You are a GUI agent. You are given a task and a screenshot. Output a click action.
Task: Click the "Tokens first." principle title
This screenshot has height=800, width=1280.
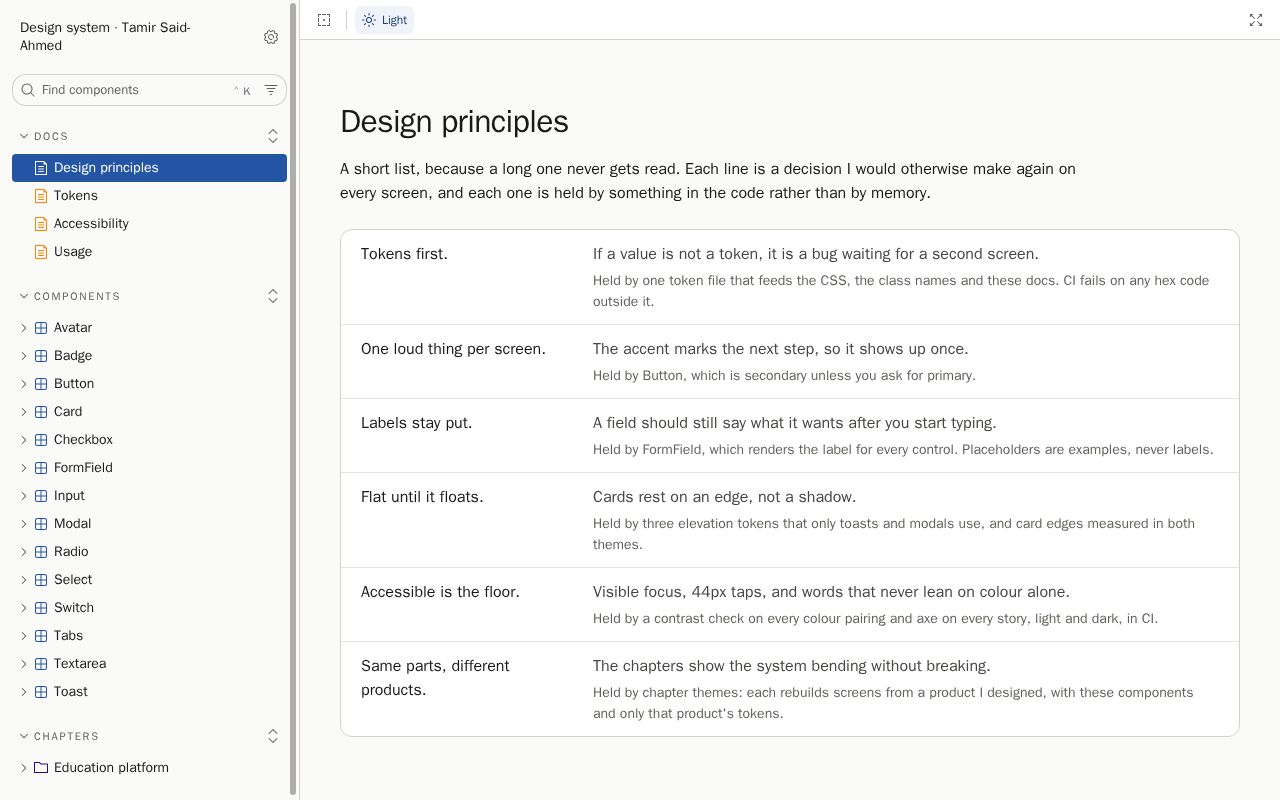(x=404, y=254)
